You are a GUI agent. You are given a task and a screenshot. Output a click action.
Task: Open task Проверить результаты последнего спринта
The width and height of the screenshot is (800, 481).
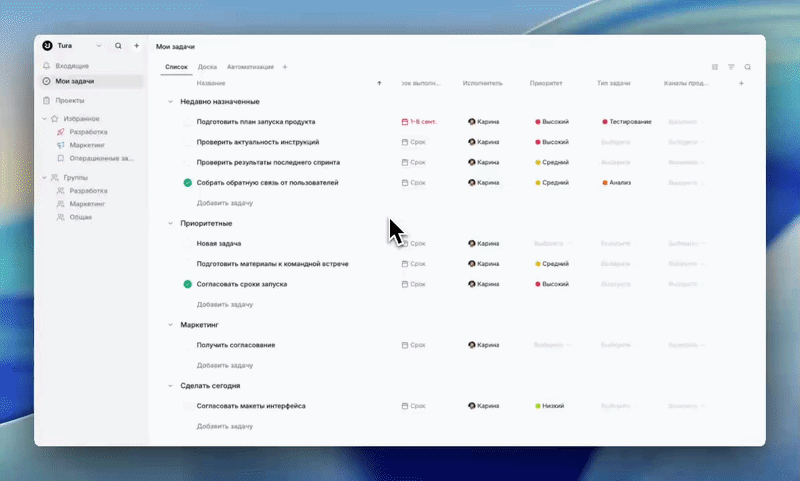click(268, 162)
